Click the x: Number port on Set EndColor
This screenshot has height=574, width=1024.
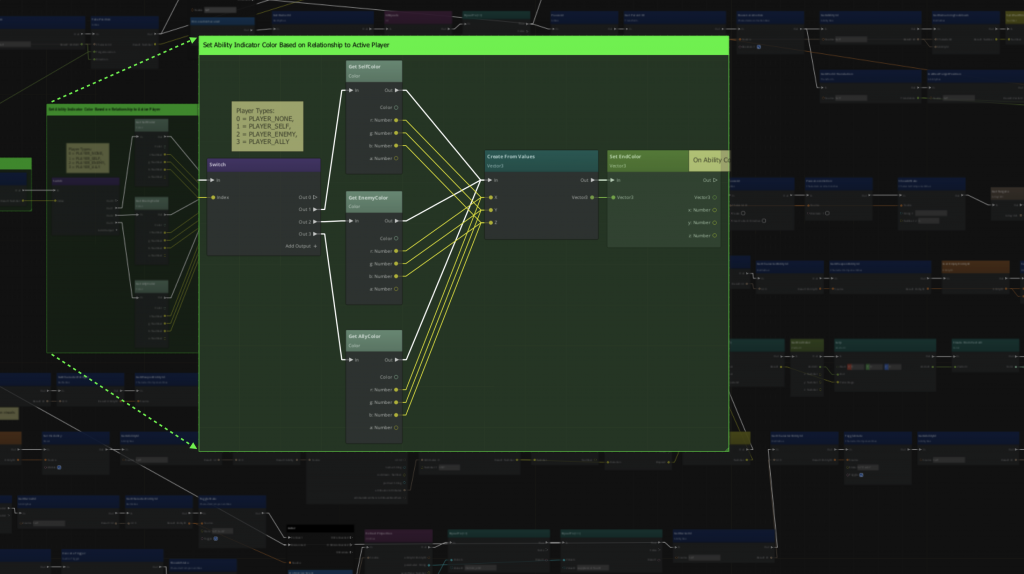click(714, 210)
